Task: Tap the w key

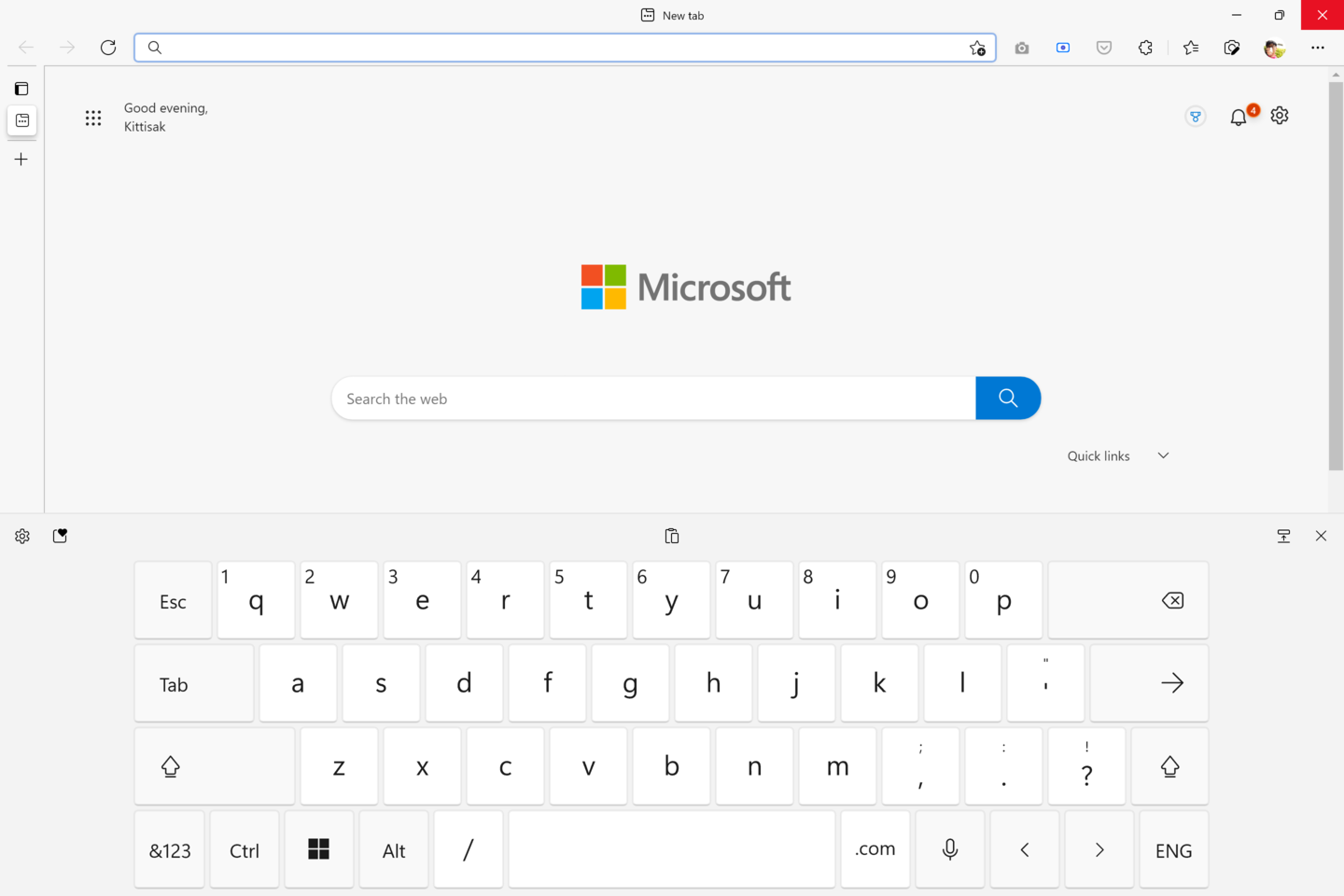Action: coord(340,600)
